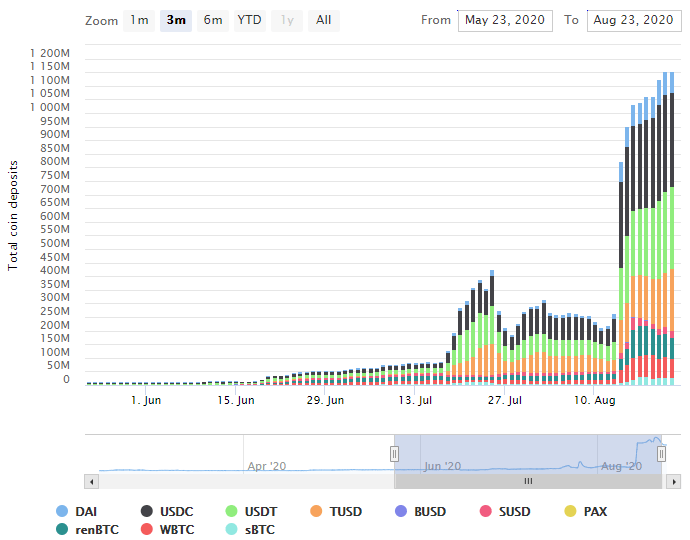Viewport: 690px width, 540px height.
Task: Toggle renBTC series visibility
Action: coord(88,529)
